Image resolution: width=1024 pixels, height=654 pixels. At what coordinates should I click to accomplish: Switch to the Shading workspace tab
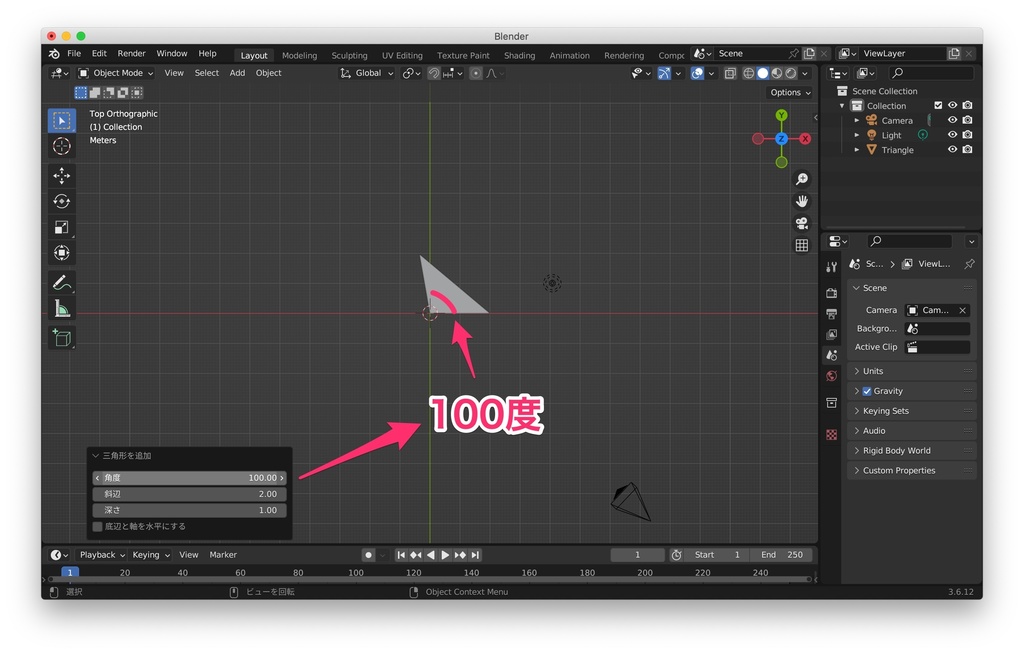[x=519, y=55]
